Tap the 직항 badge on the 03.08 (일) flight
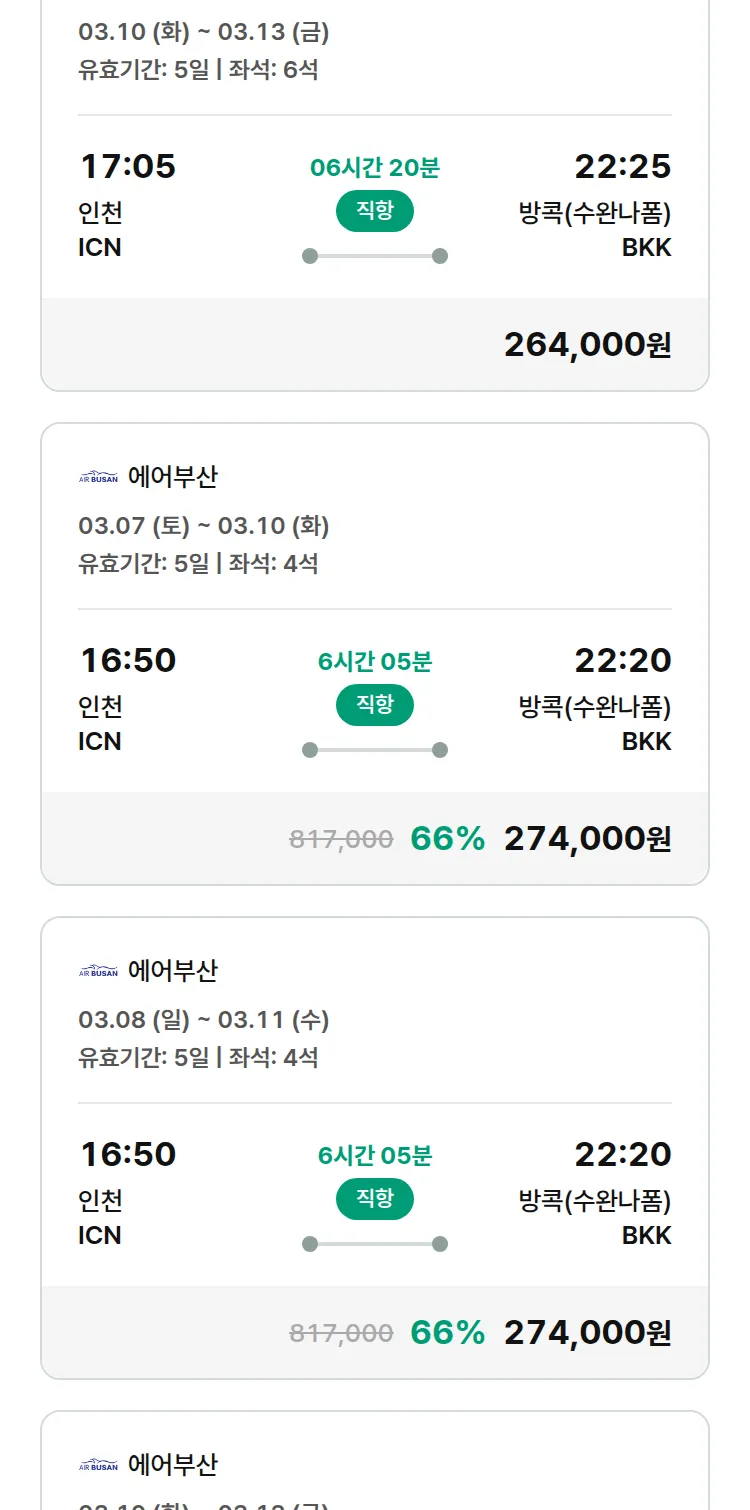Viewport: 750px width, 1510px height. (x=375, y=1199)
